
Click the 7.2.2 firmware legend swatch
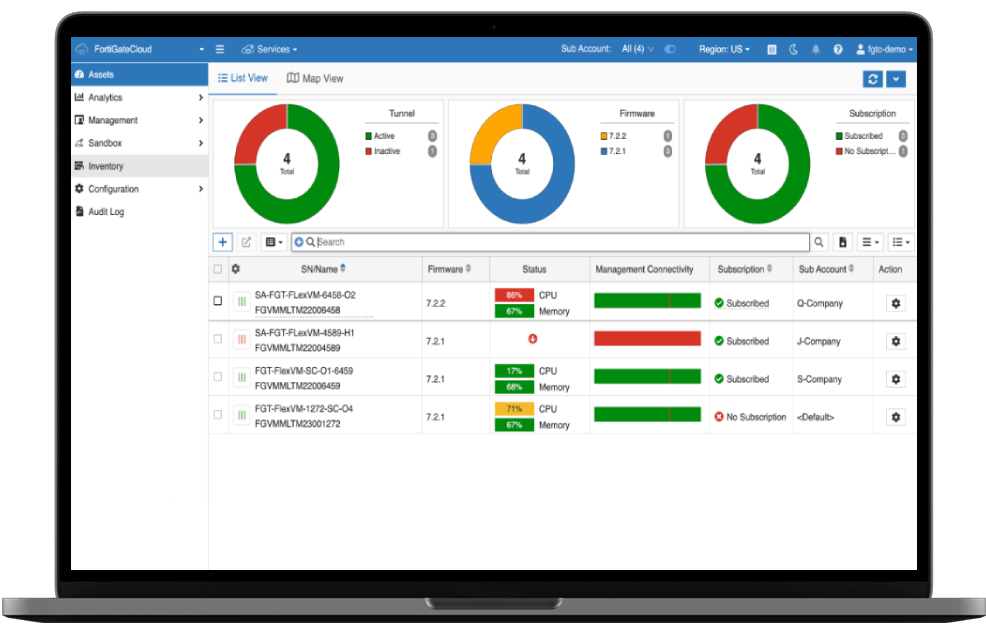pos(604,136)
